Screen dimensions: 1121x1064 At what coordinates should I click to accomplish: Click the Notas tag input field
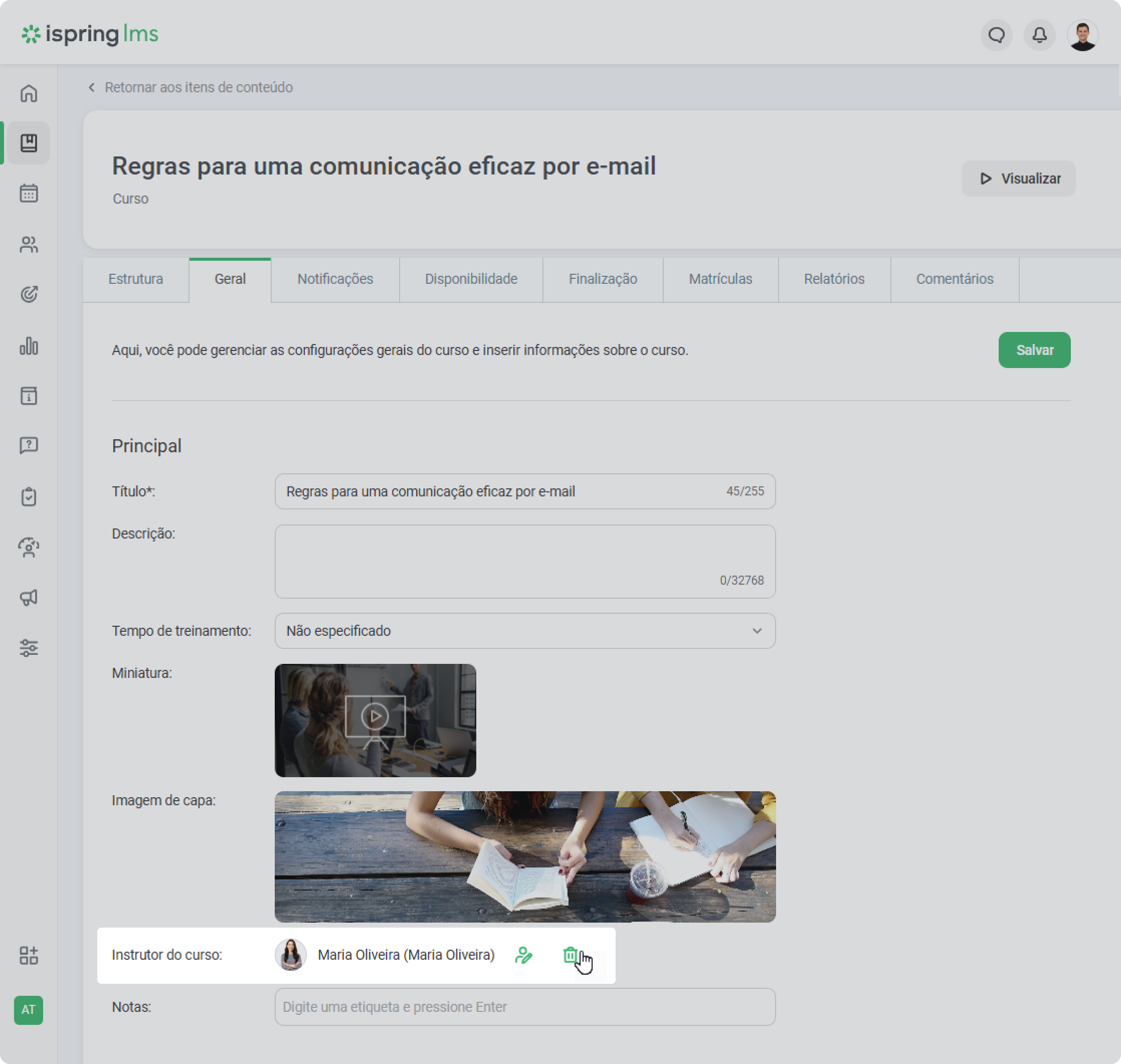pos(524,1007)
